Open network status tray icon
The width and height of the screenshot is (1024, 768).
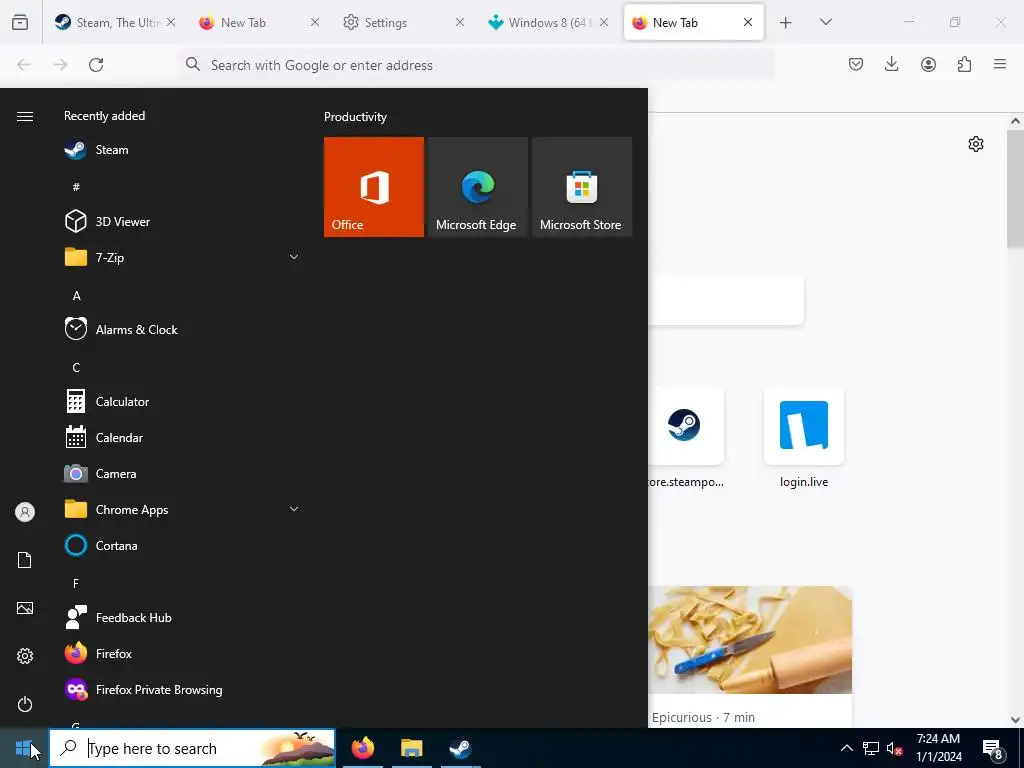click(871, 748)
